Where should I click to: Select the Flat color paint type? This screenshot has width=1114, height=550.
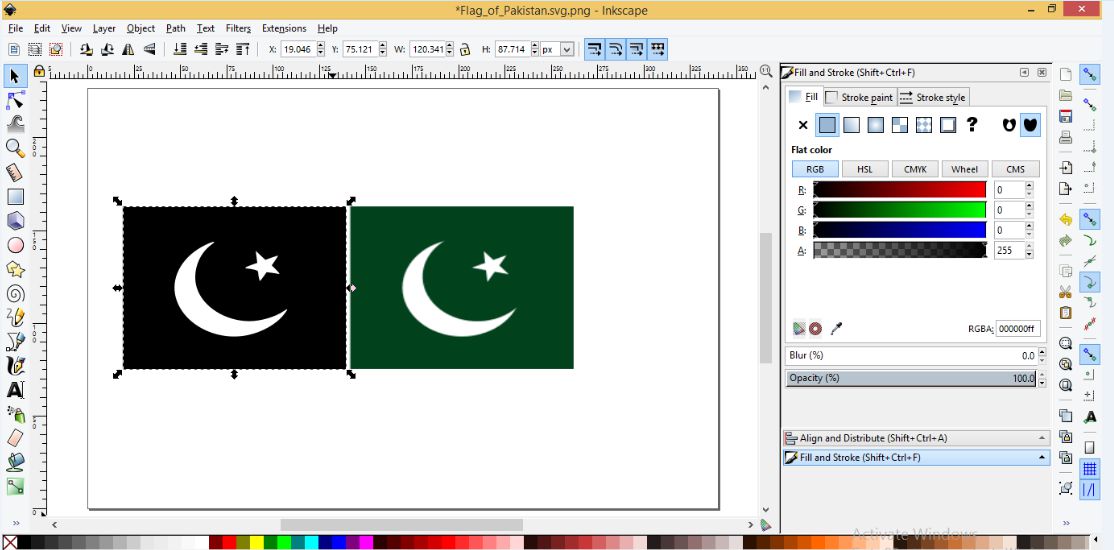coord(827,125)
